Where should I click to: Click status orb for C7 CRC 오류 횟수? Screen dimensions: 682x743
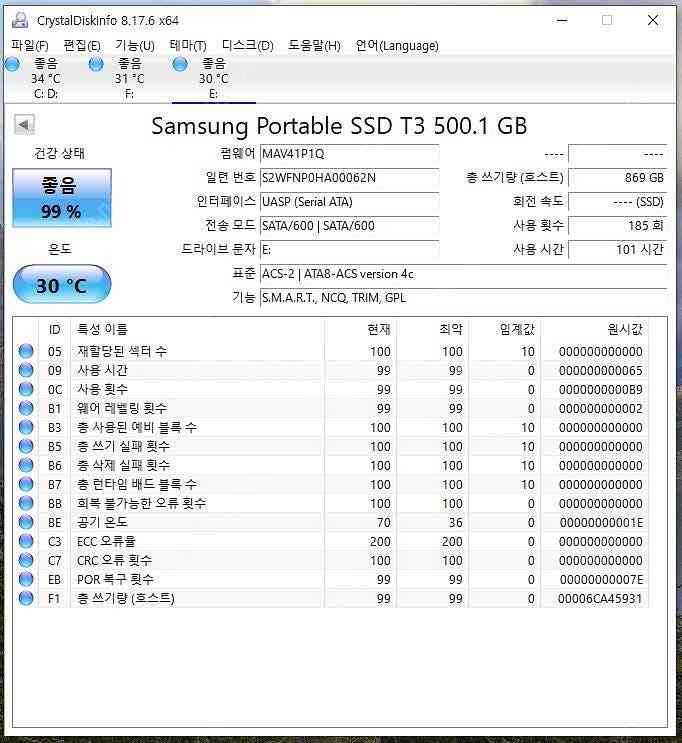click(x=26, y=560)
